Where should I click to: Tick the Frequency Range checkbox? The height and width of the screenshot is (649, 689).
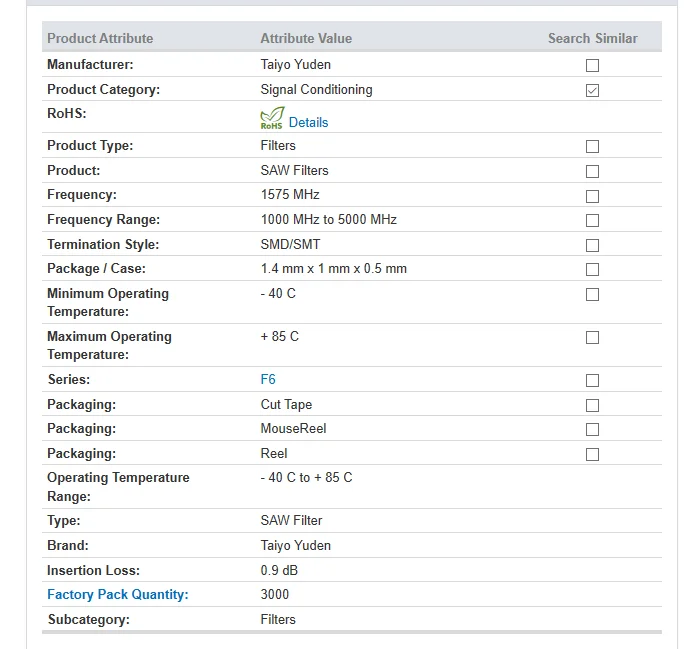[592, 220]
